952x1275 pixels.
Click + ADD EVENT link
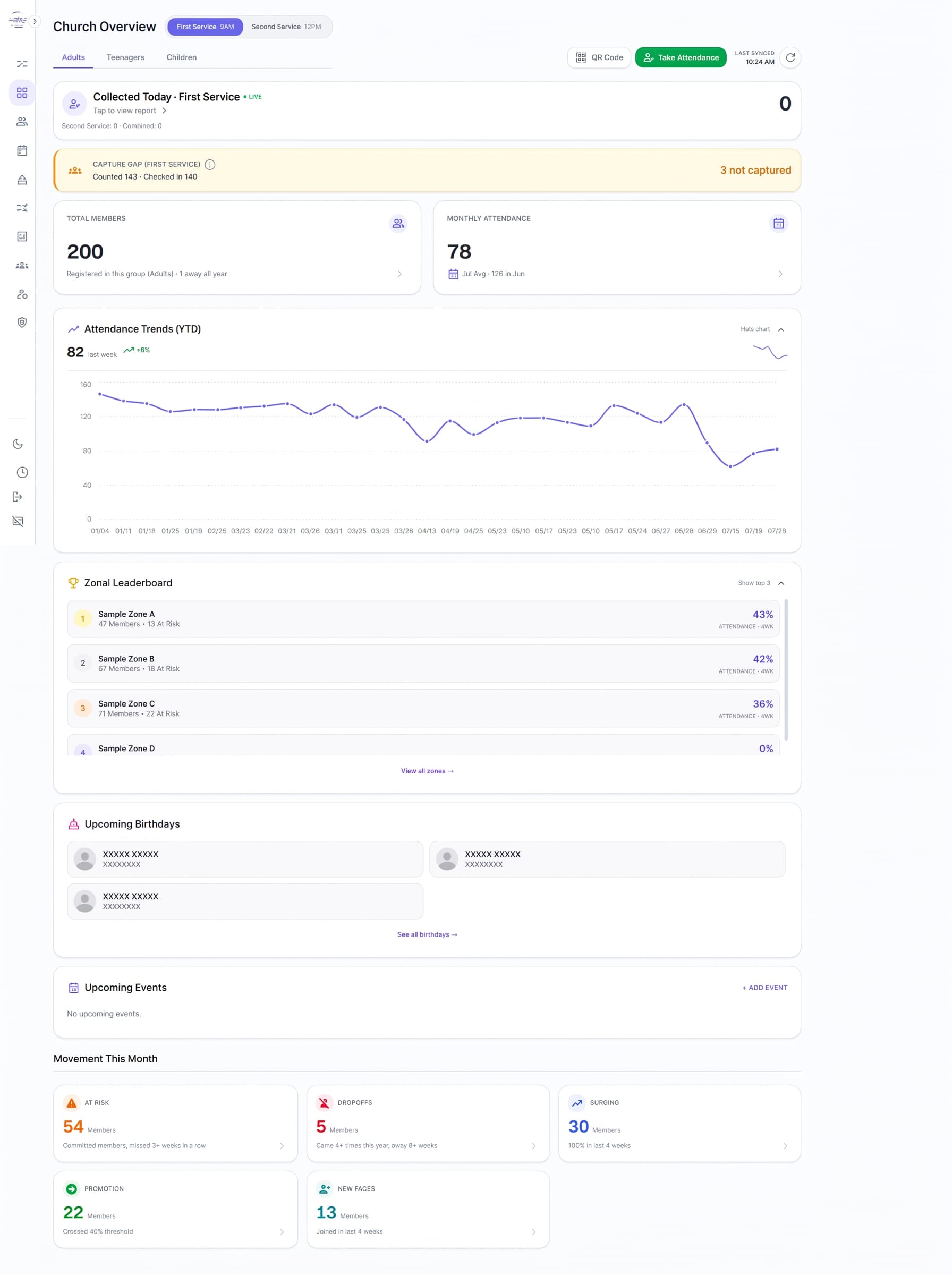tap(764, 988)
